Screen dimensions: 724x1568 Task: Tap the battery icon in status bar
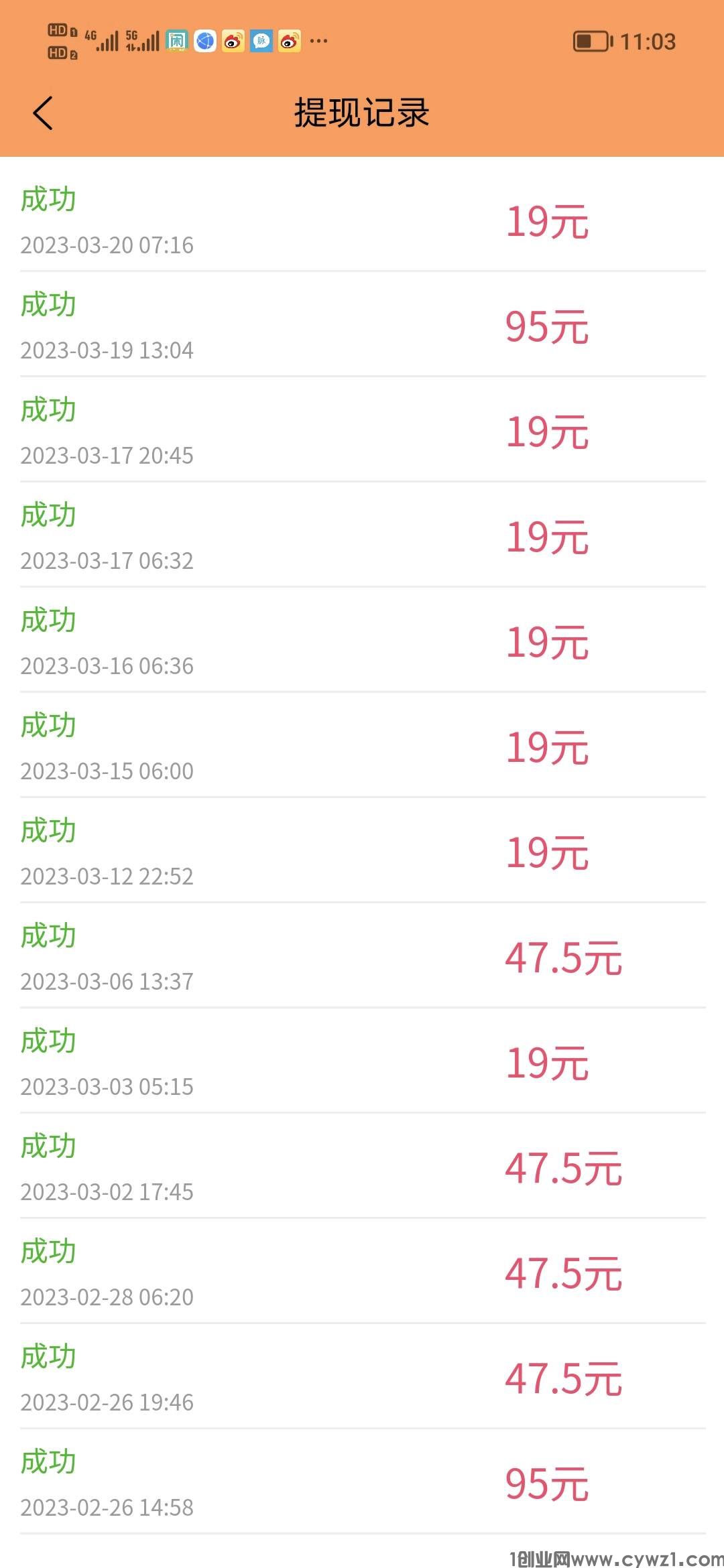click(x=593, y=42)
